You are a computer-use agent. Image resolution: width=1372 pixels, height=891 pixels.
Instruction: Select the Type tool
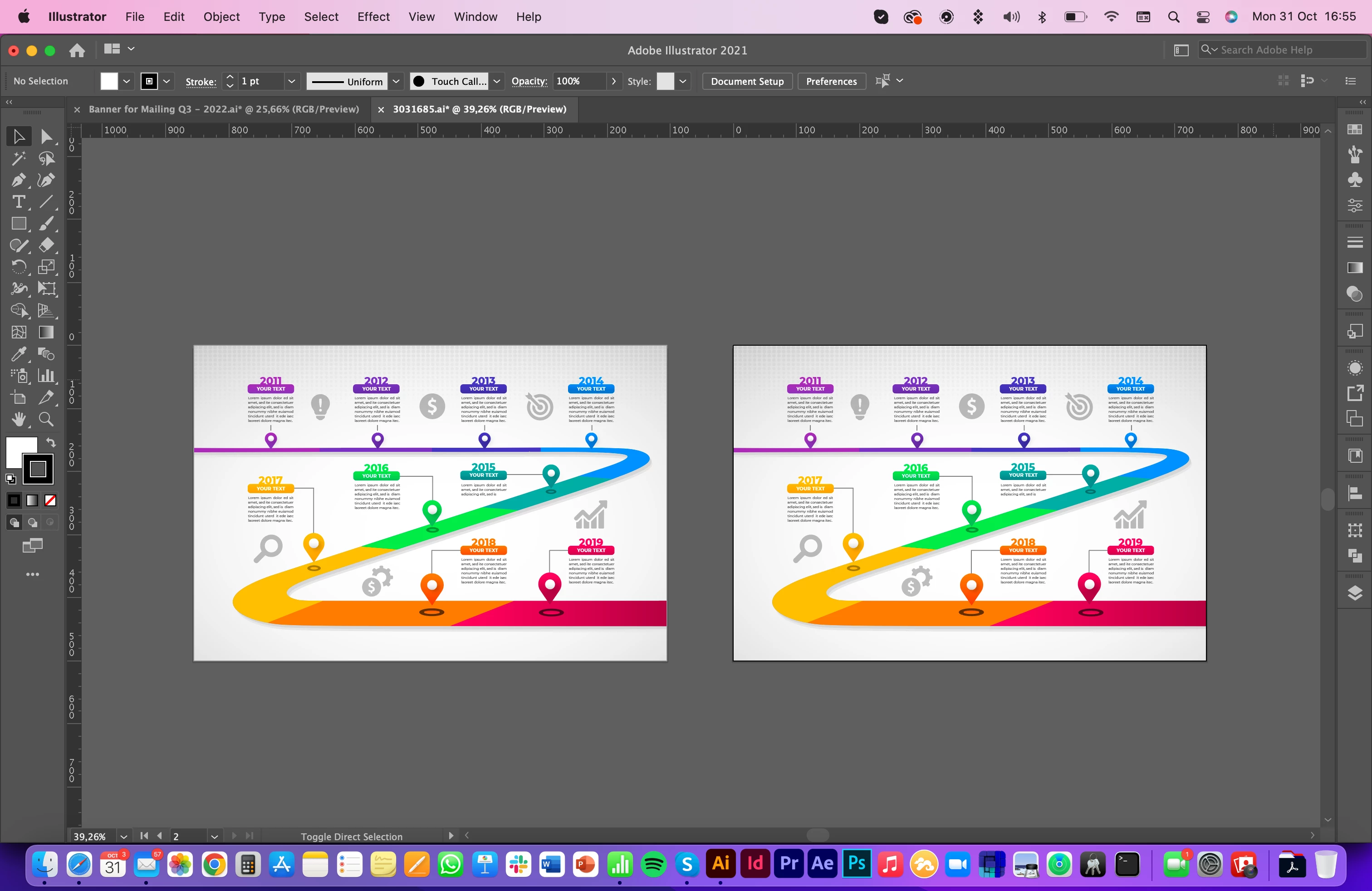click(19, 202)
